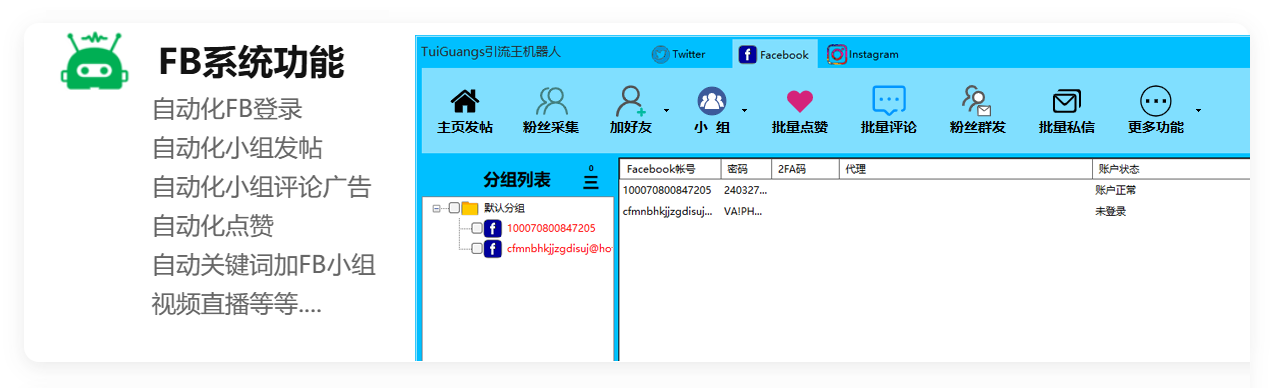
Task: Open the 加好友 add friends tool
Action: (x=630, y=111)
